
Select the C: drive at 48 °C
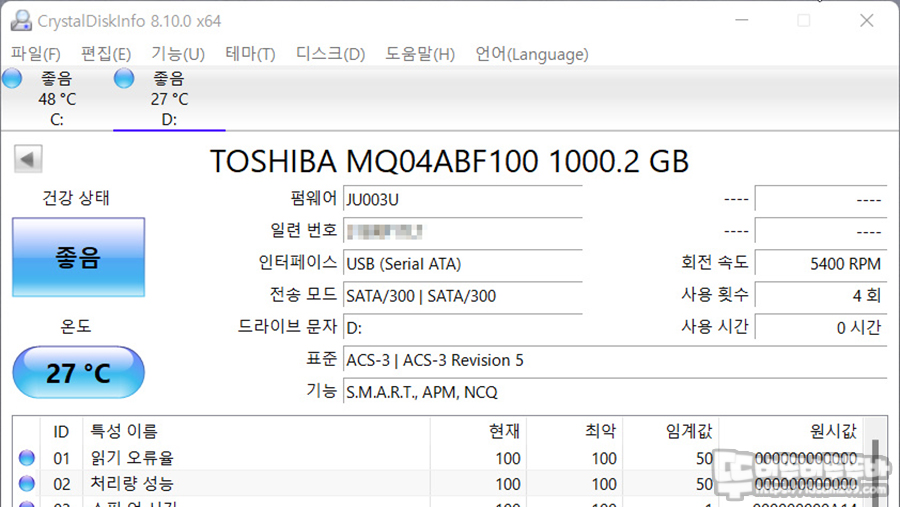coord(57,98)
